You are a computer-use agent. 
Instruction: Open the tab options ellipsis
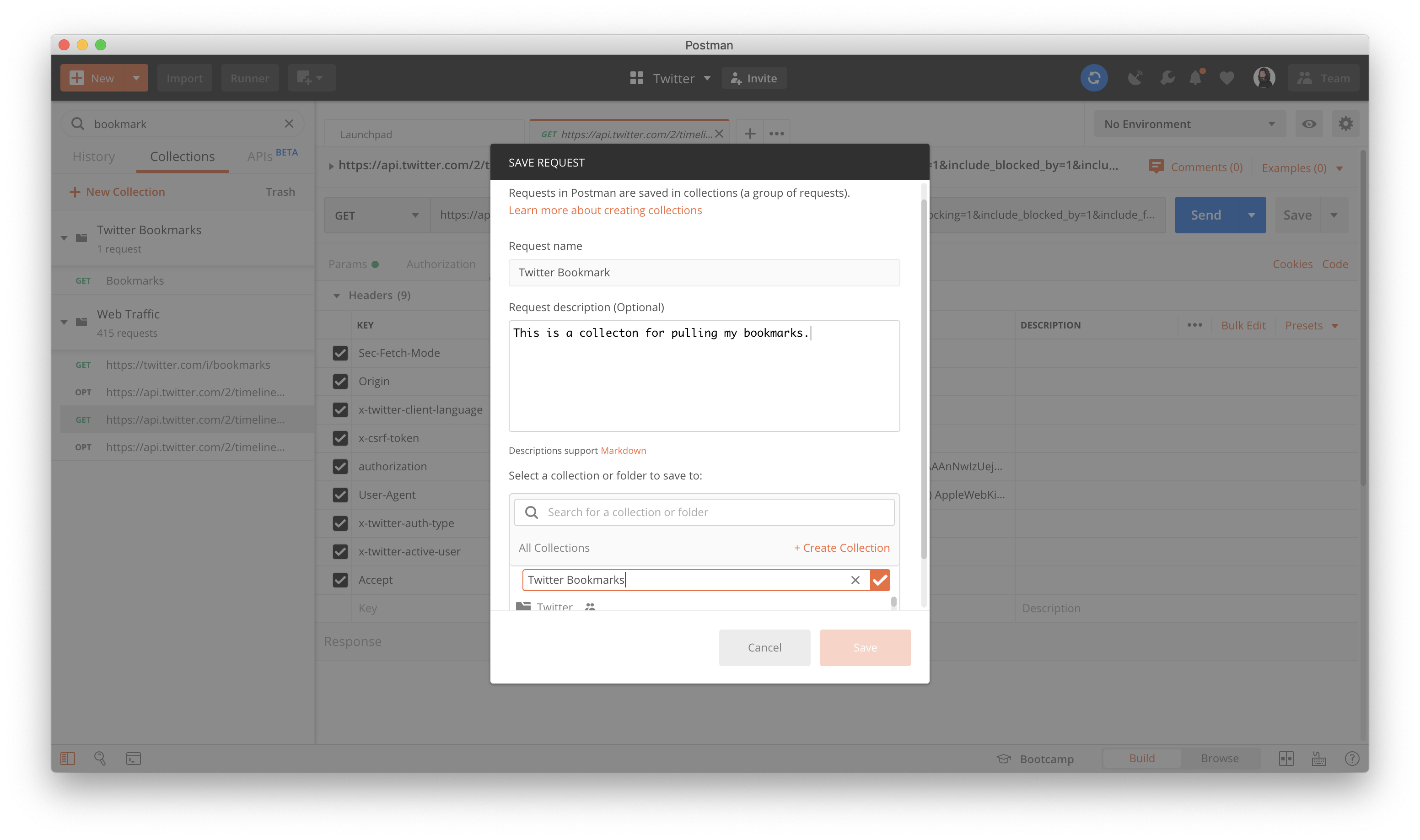pos(776,134)
